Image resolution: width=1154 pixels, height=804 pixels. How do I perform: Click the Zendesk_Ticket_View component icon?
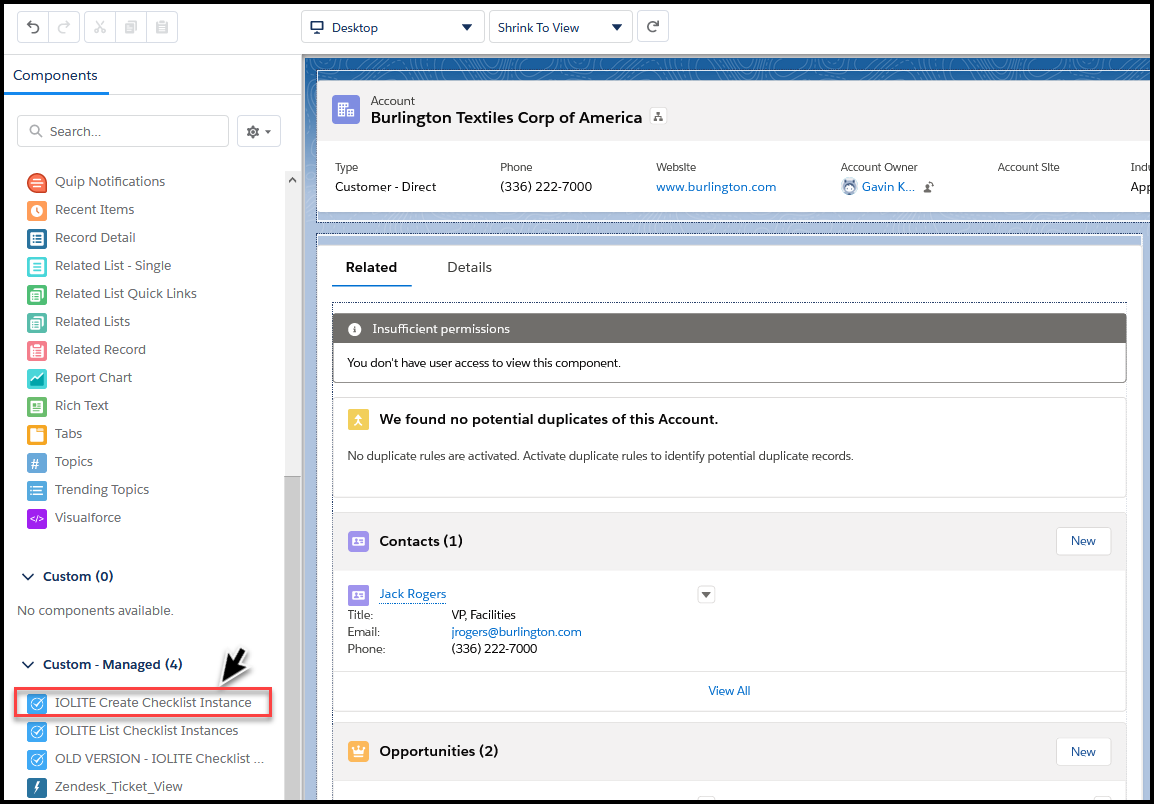[37, 787]
